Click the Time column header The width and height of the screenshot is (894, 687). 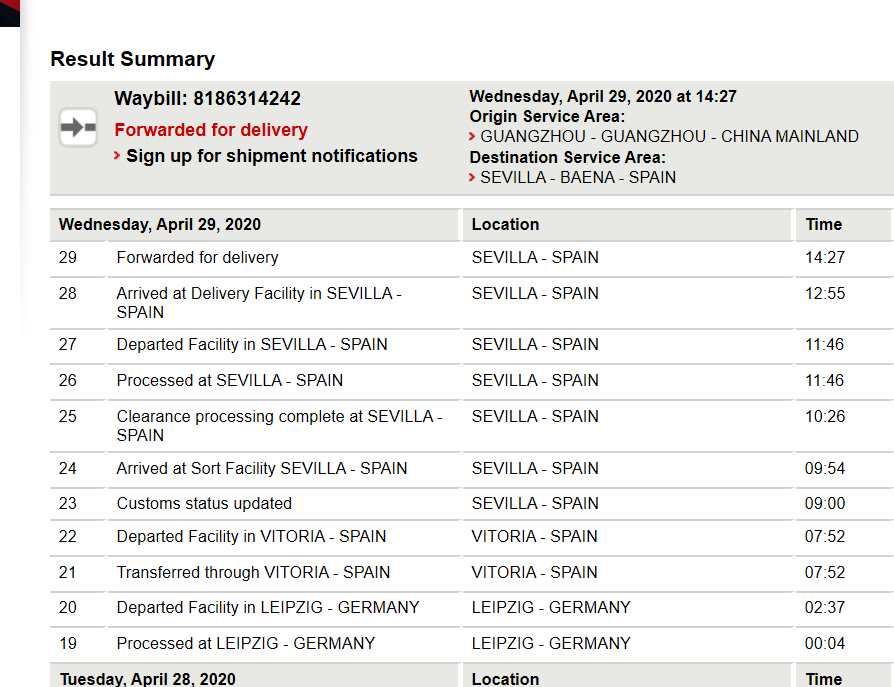(x=823, y=225)
